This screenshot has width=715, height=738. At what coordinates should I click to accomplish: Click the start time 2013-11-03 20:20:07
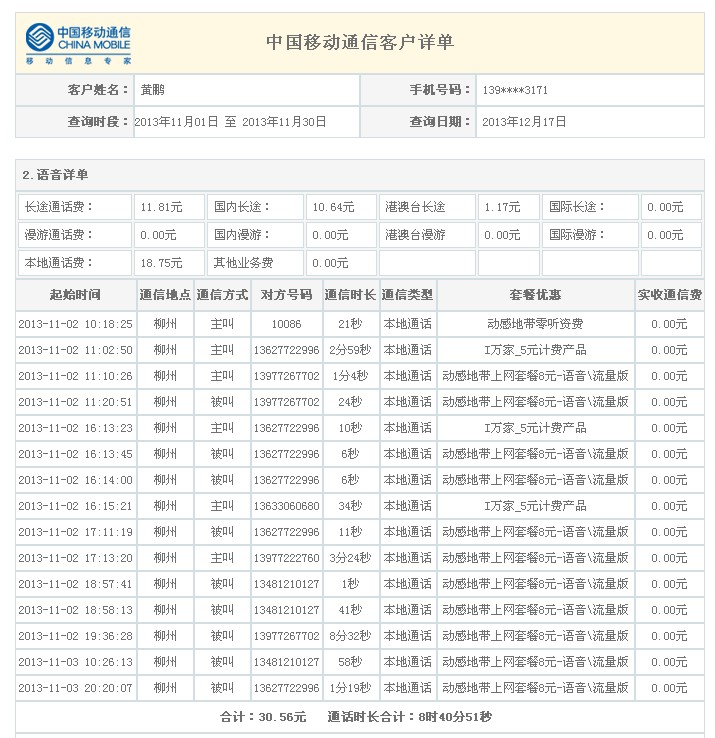click(x=75, y=688)
